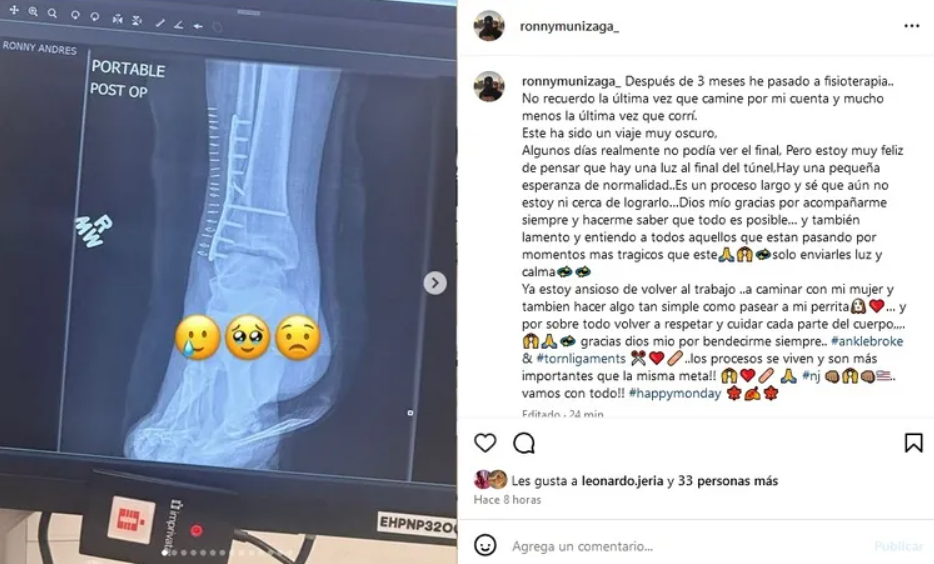The height and width of the screenshot is (564, 934).
Task: Open the #happymonday hashtag
Action: pos(674,393)
